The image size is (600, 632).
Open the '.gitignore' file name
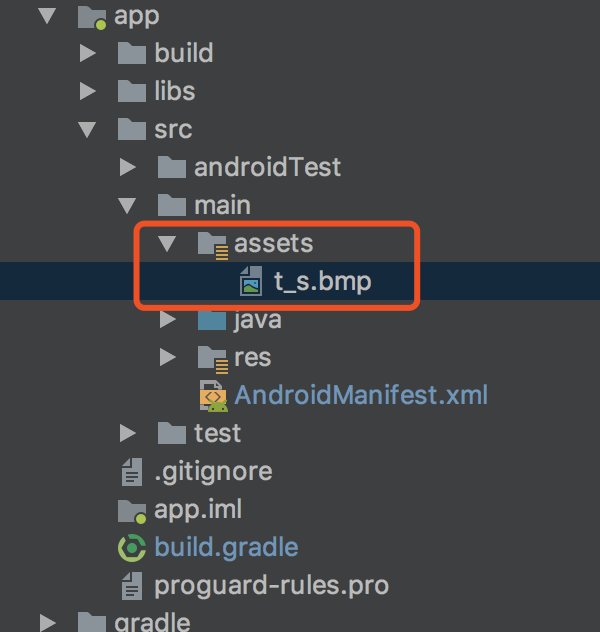[x=214, y=472]
